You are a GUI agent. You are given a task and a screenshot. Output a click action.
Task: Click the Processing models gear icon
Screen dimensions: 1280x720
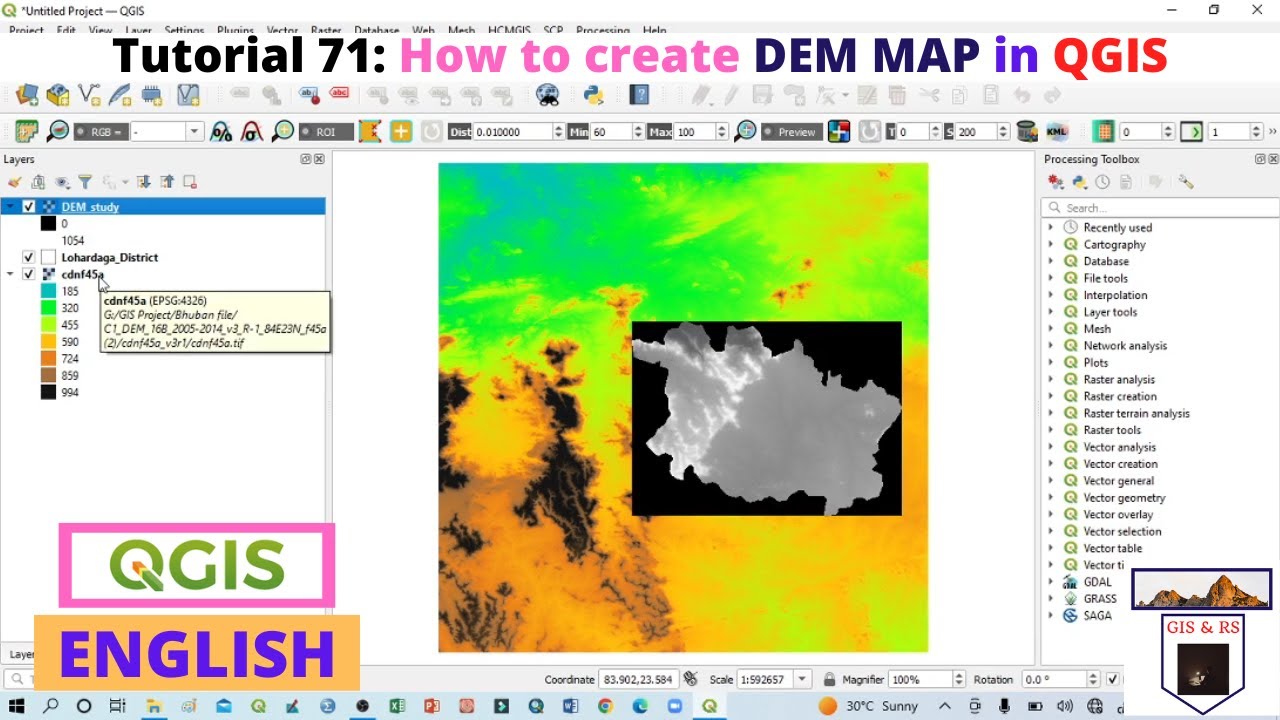pyautogui.click(x=1055, y=182)
